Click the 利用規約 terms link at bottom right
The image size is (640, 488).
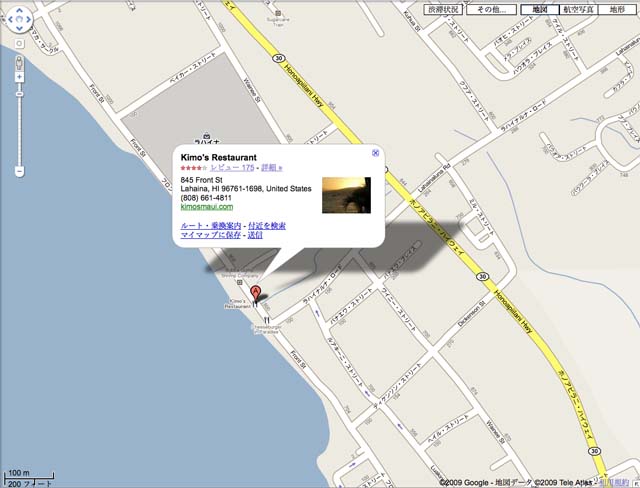(613, 483)
